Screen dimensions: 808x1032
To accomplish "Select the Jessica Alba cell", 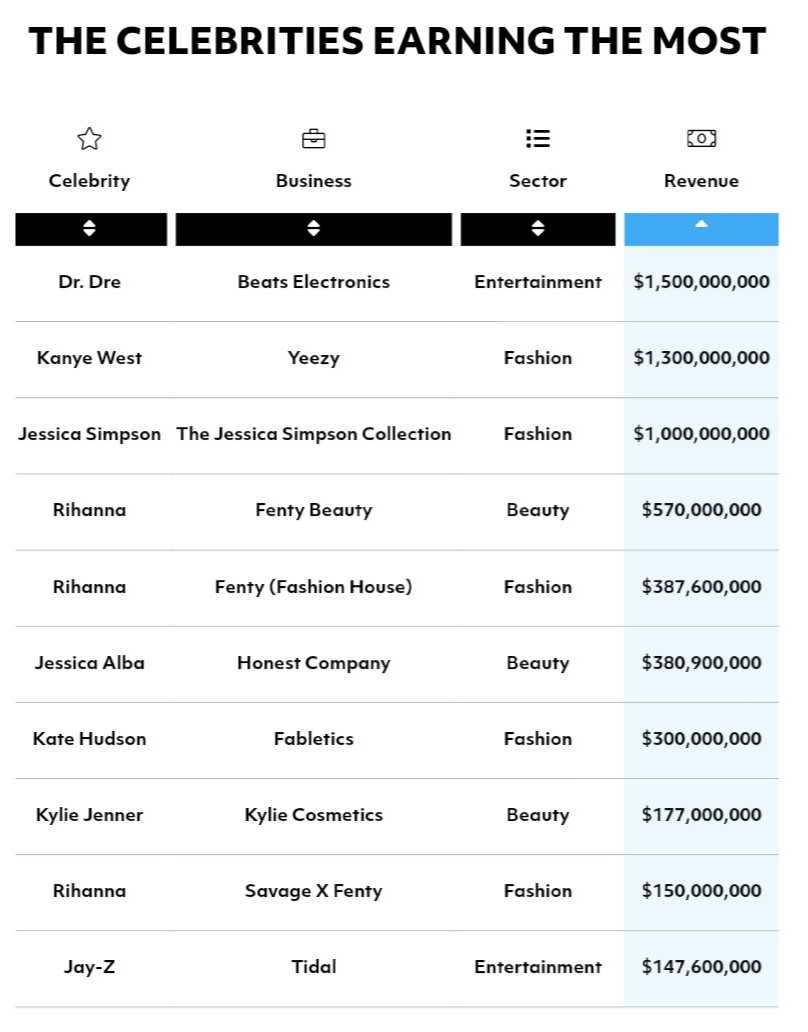I will click(89, 663).
